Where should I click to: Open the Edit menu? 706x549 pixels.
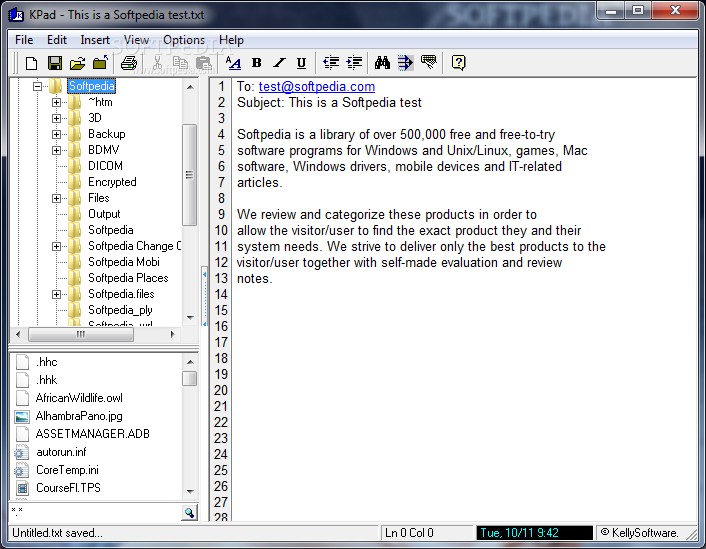(57, 40)
